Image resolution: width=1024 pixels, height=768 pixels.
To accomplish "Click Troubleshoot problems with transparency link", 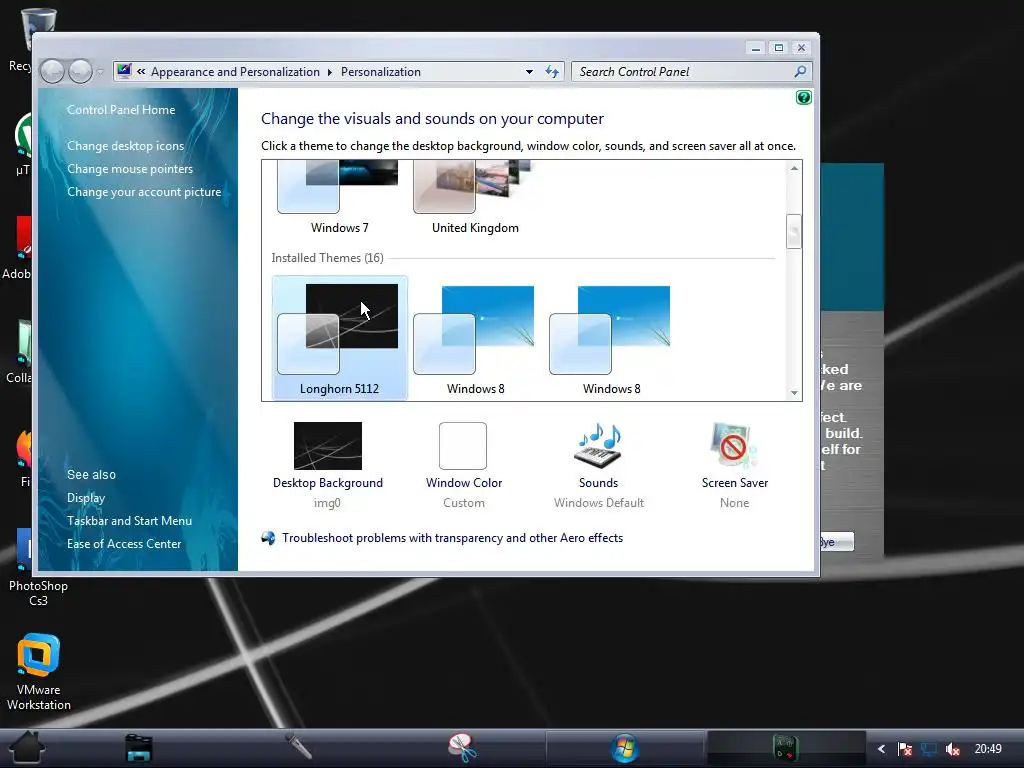I will [452, 538].
